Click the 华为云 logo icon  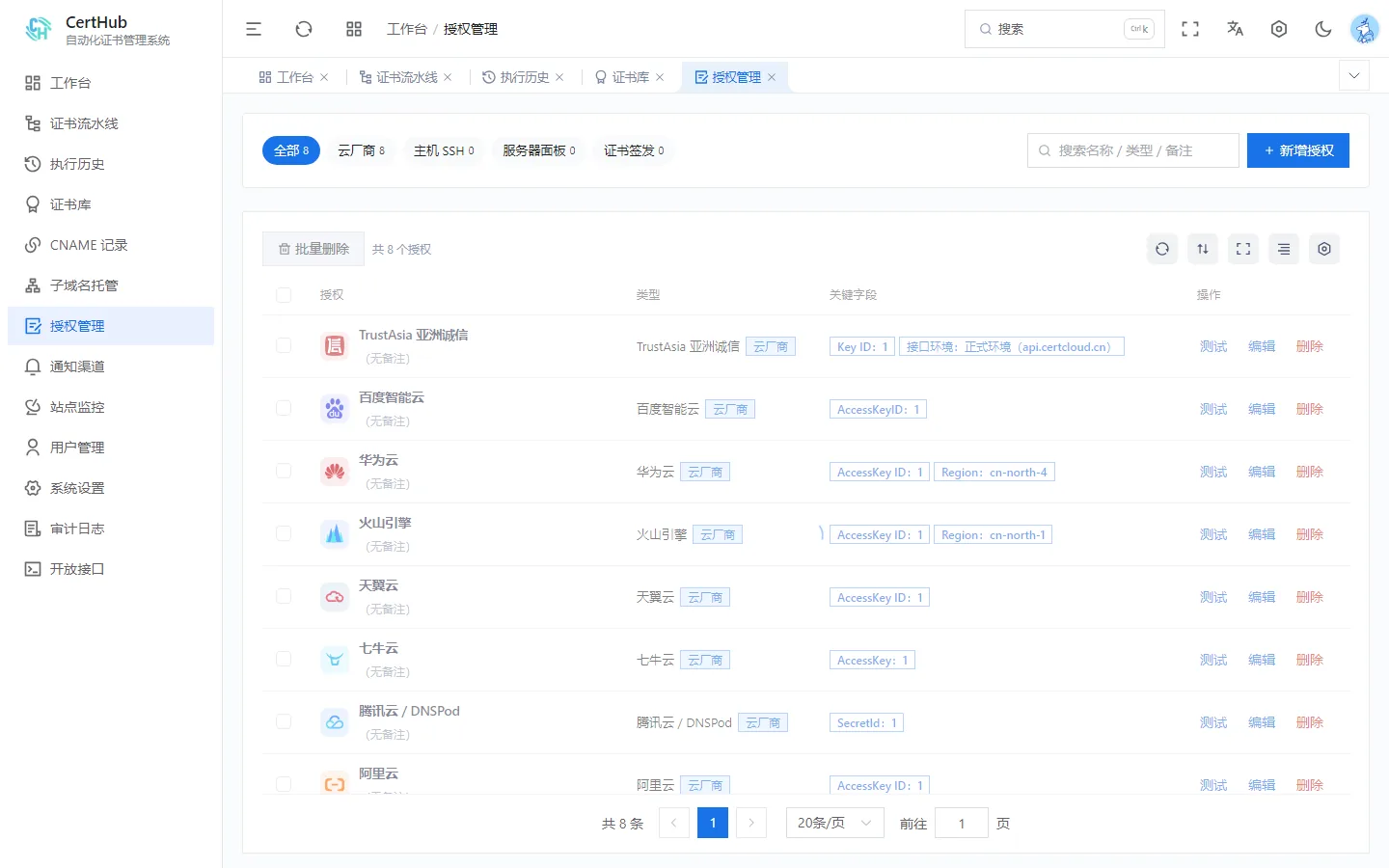[x=335, y=471]
